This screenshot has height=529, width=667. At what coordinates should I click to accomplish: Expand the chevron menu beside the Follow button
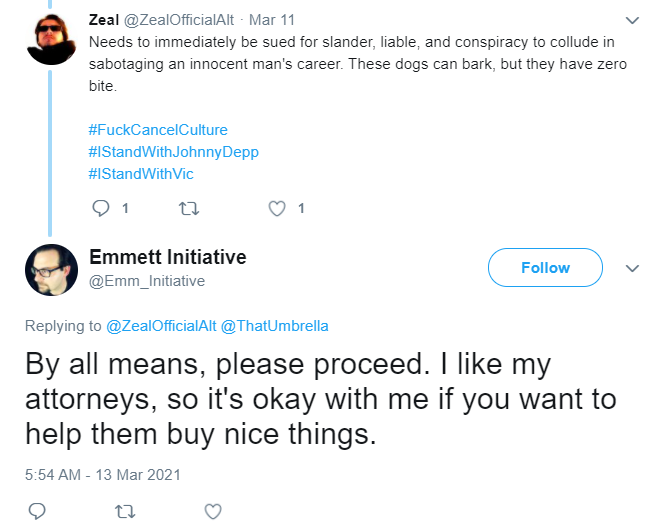tap(633, 268)
